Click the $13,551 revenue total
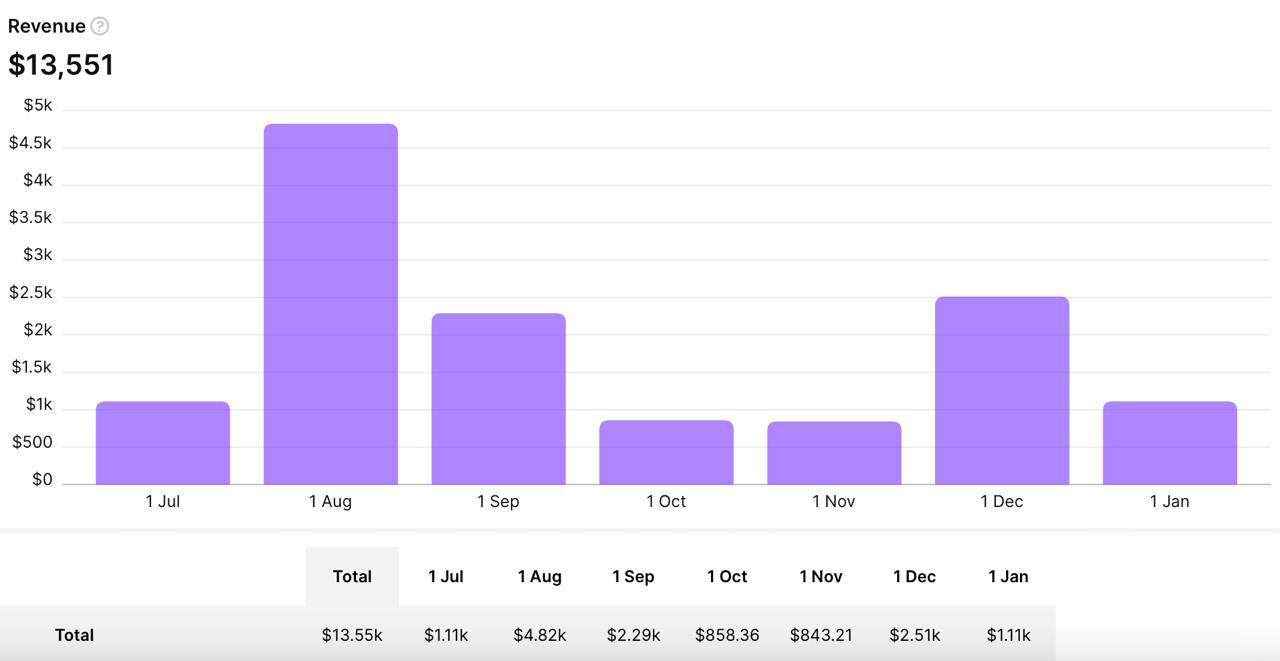Image resolution: width=1280 pixels, height=661 pixels. 61,65
